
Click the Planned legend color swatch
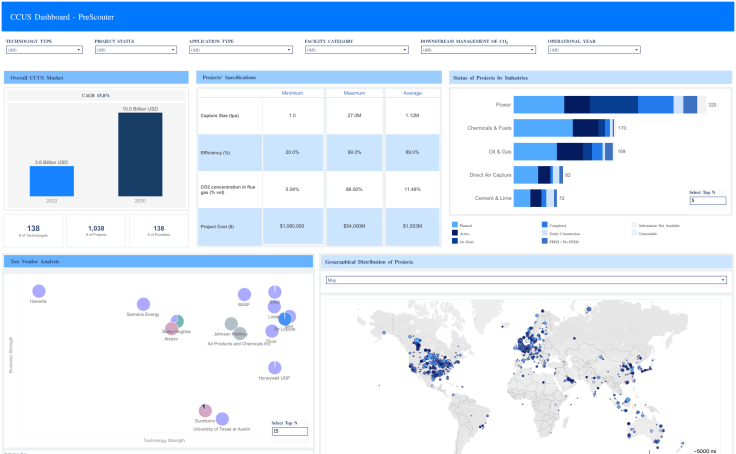coord(455,225)
